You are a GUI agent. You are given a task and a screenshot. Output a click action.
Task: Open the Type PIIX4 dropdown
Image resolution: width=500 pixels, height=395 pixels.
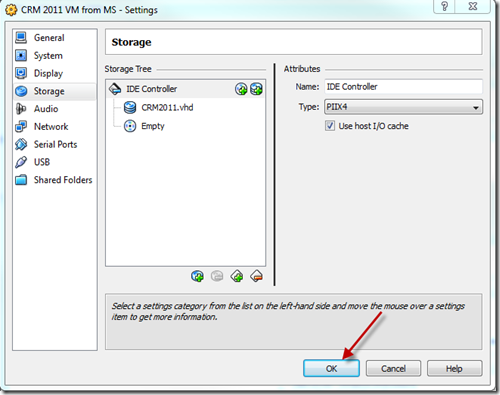[x=403, y=107]
